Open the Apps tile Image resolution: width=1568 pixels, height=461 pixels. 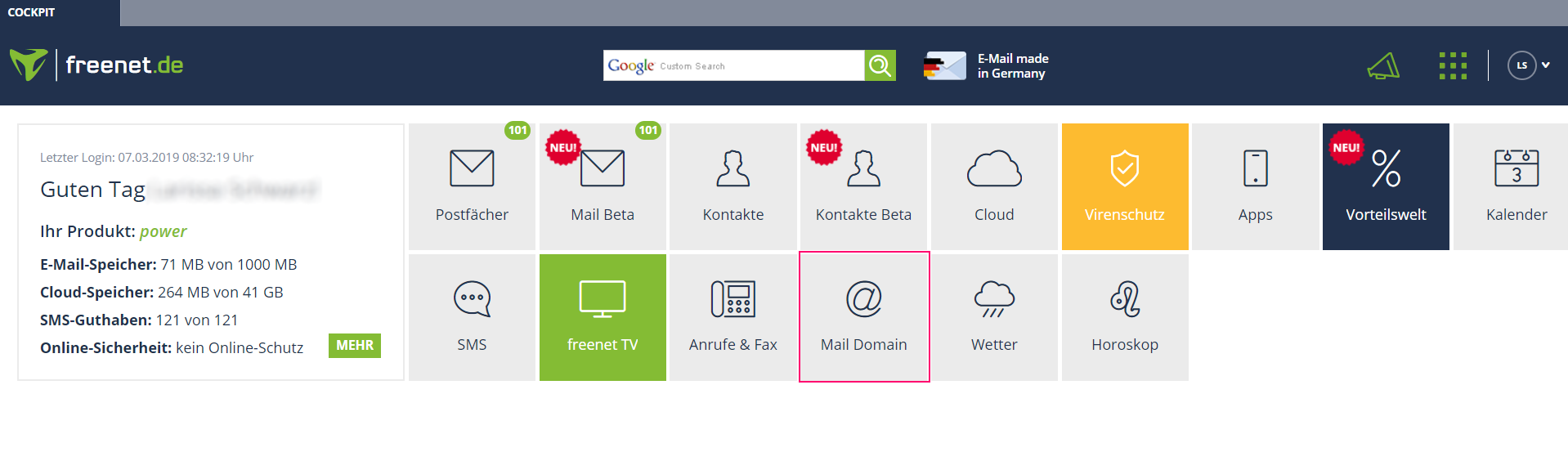coord(1255,186)
